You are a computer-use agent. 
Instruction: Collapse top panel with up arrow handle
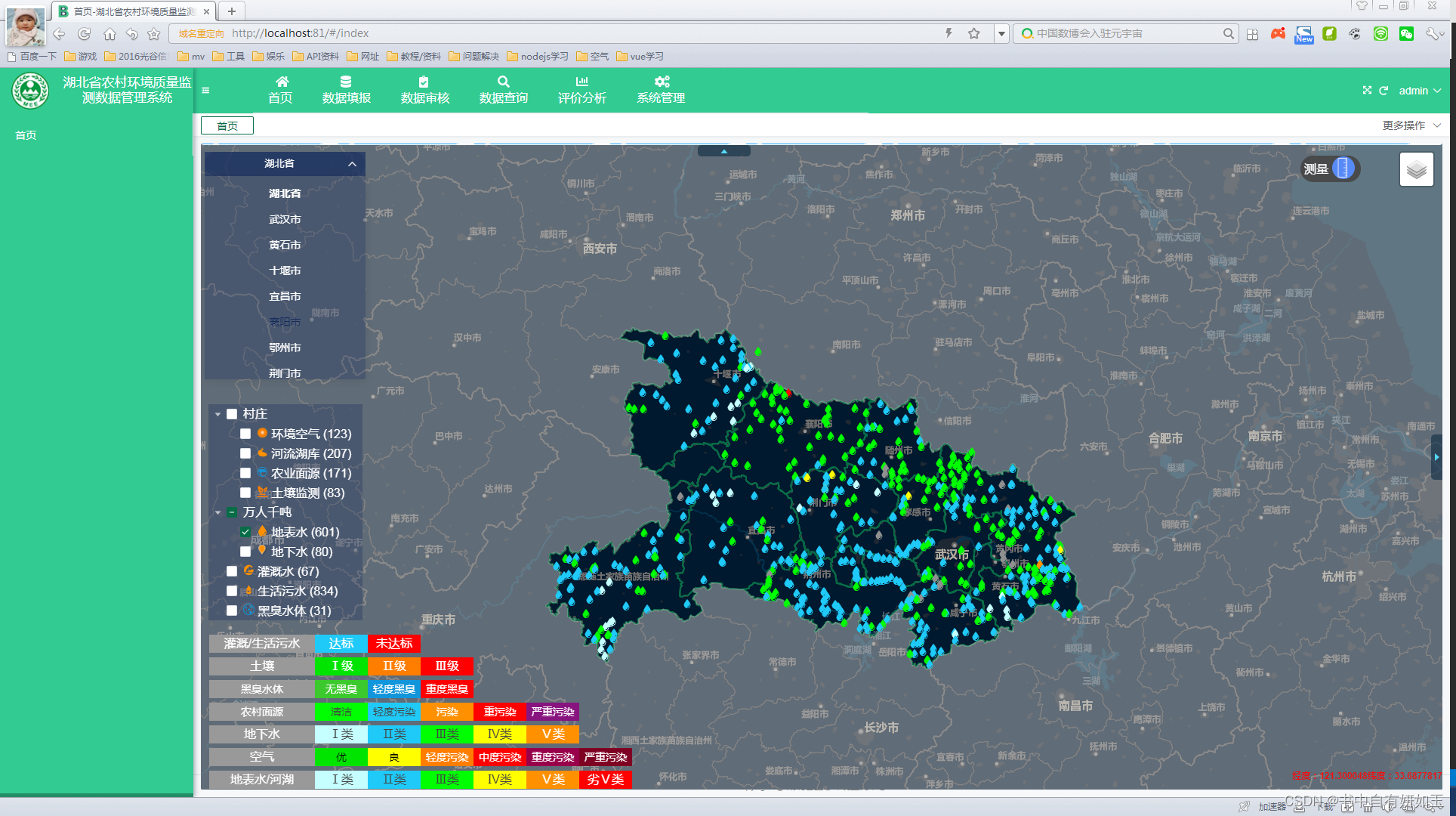tap(723, 151)
